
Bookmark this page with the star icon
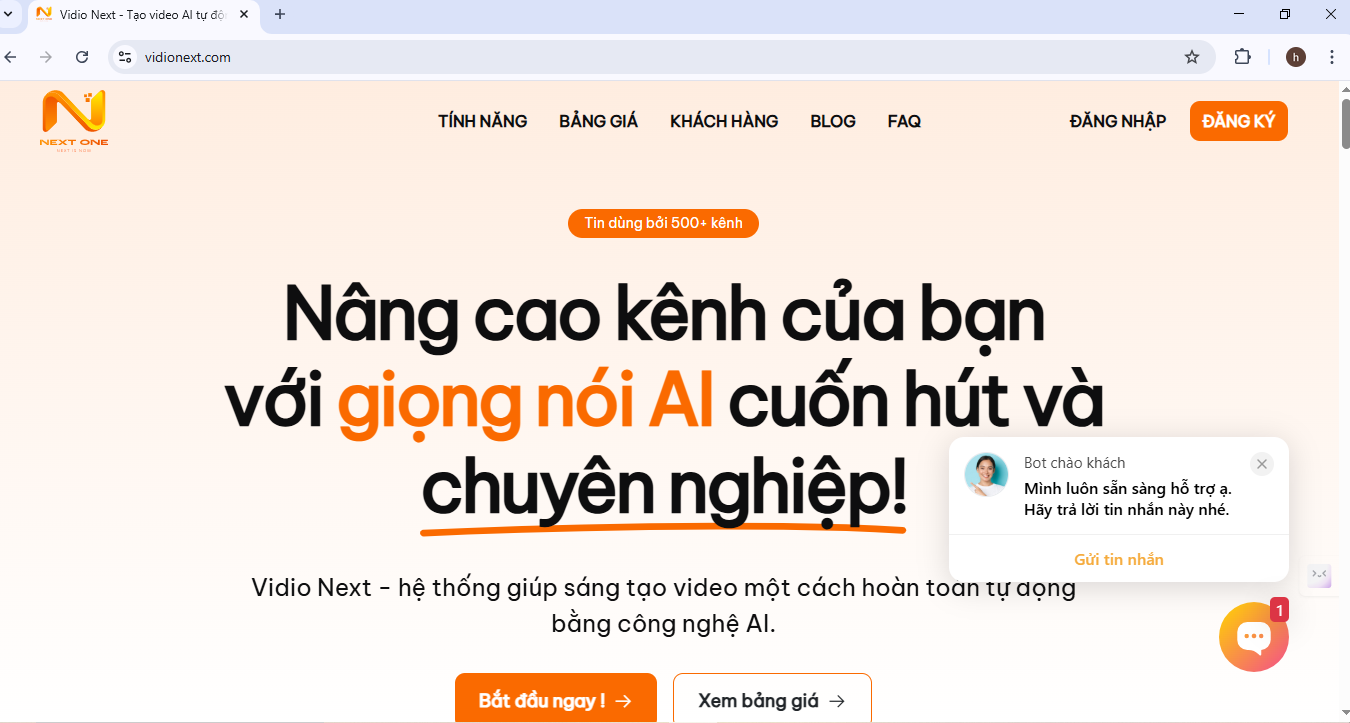coord(1192,57)
